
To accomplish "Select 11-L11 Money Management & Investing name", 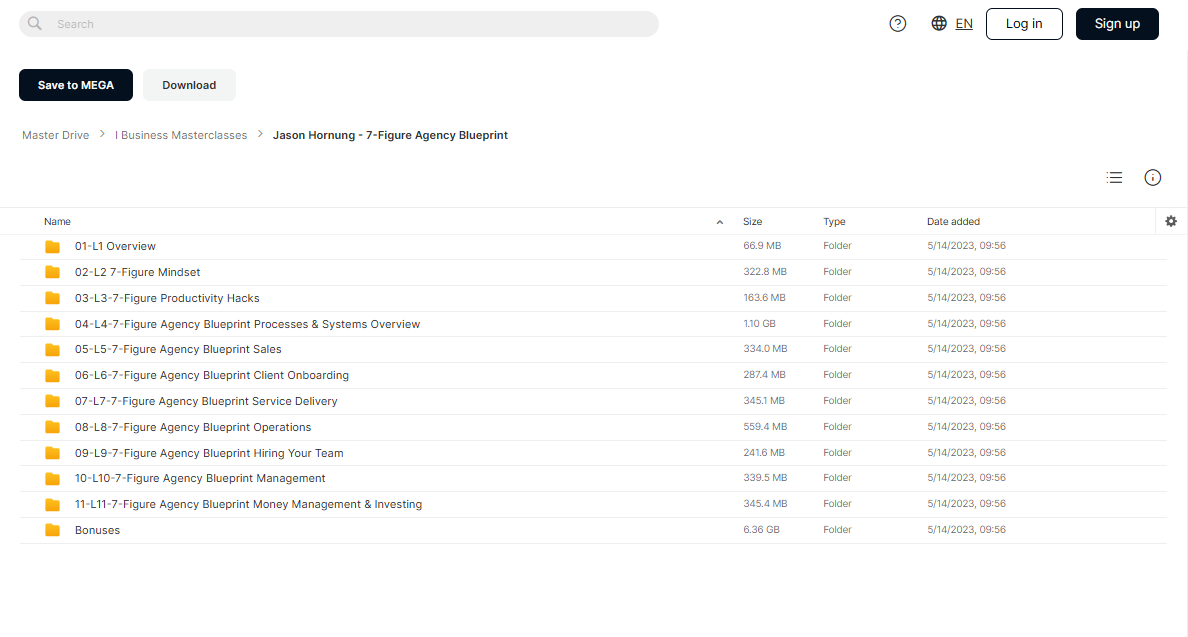I will (249, 504).
